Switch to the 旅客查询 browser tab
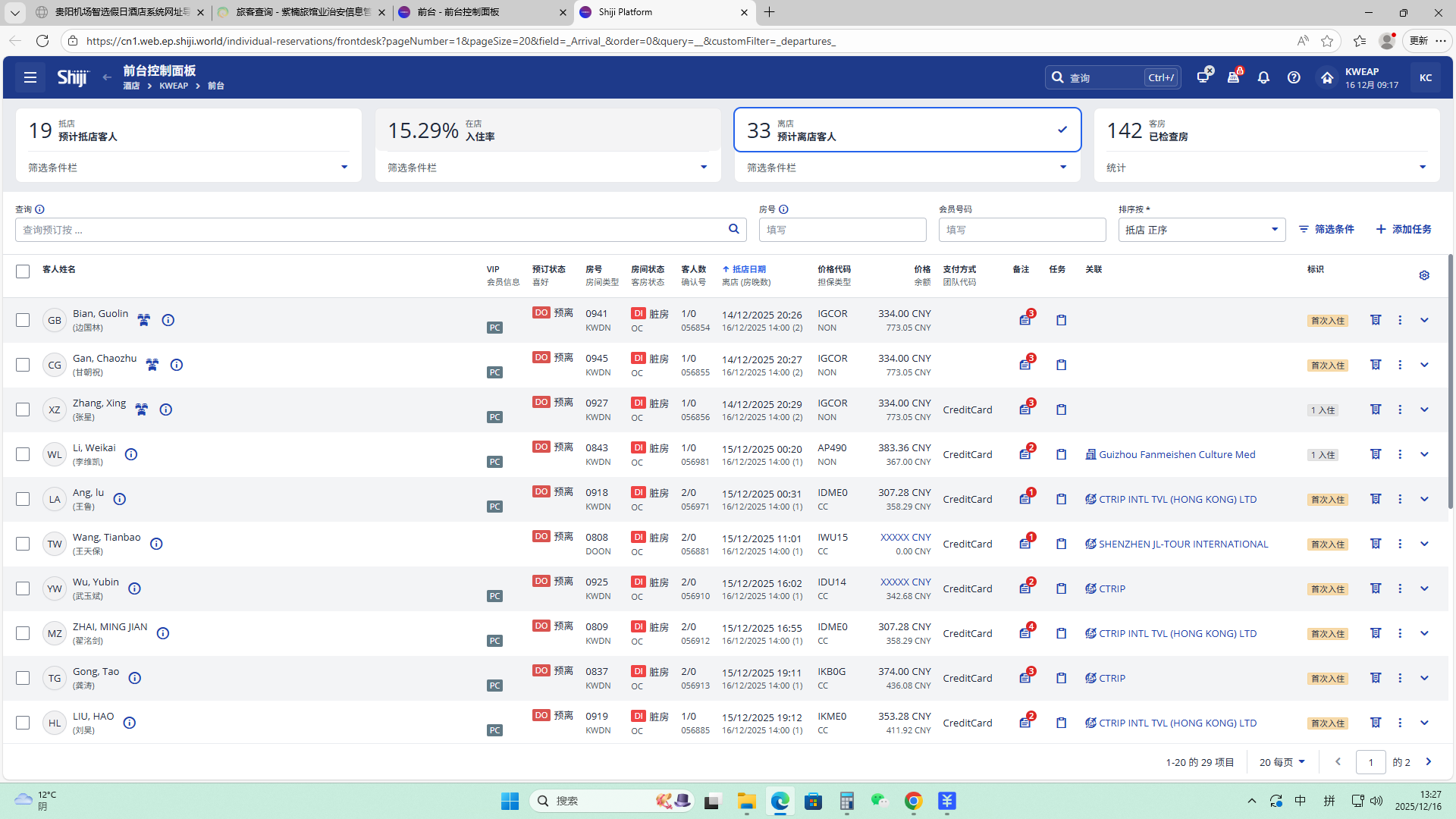Image resolution: width=1456 pixels, height=819 pixels. point(302,12)
